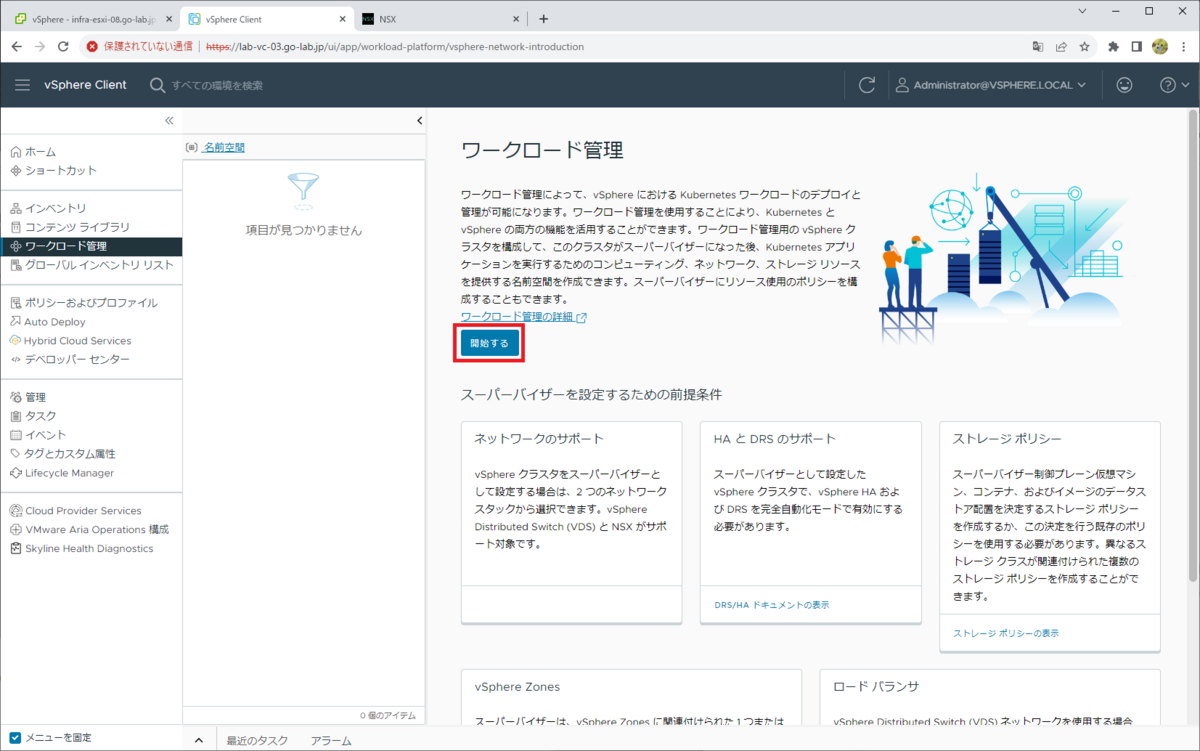Open the Administrator@VSPHERE.LOCAL user dropdown
The width and height of the screenshot is (1200, 751).
[x=990, y=85]
